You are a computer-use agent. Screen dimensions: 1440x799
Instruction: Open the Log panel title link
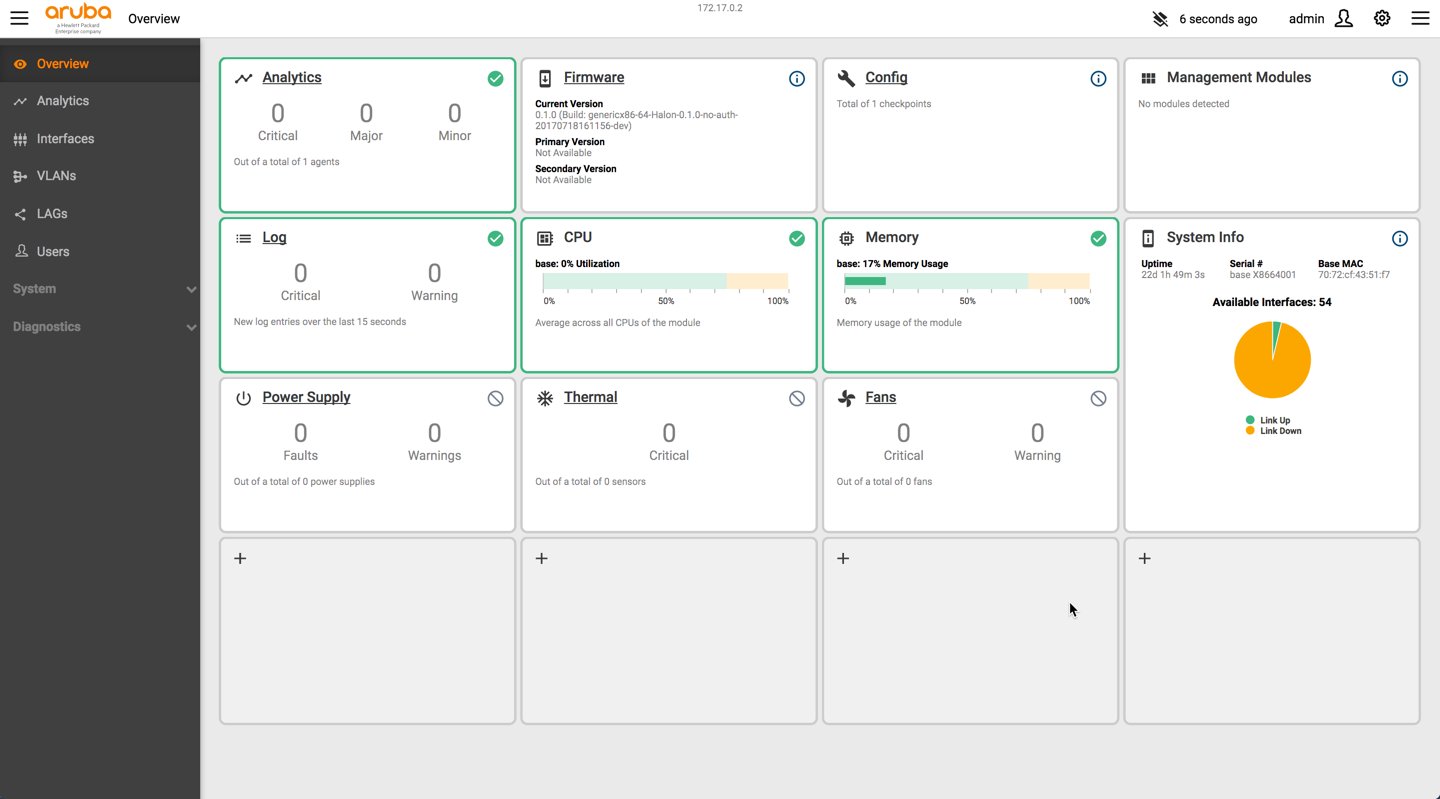pyautogui.click(x=274, y=238)
